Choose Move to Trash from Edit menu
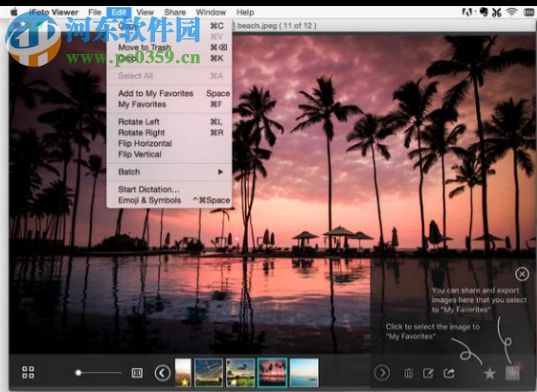This screenshot has height=392, width=537. 170,47
